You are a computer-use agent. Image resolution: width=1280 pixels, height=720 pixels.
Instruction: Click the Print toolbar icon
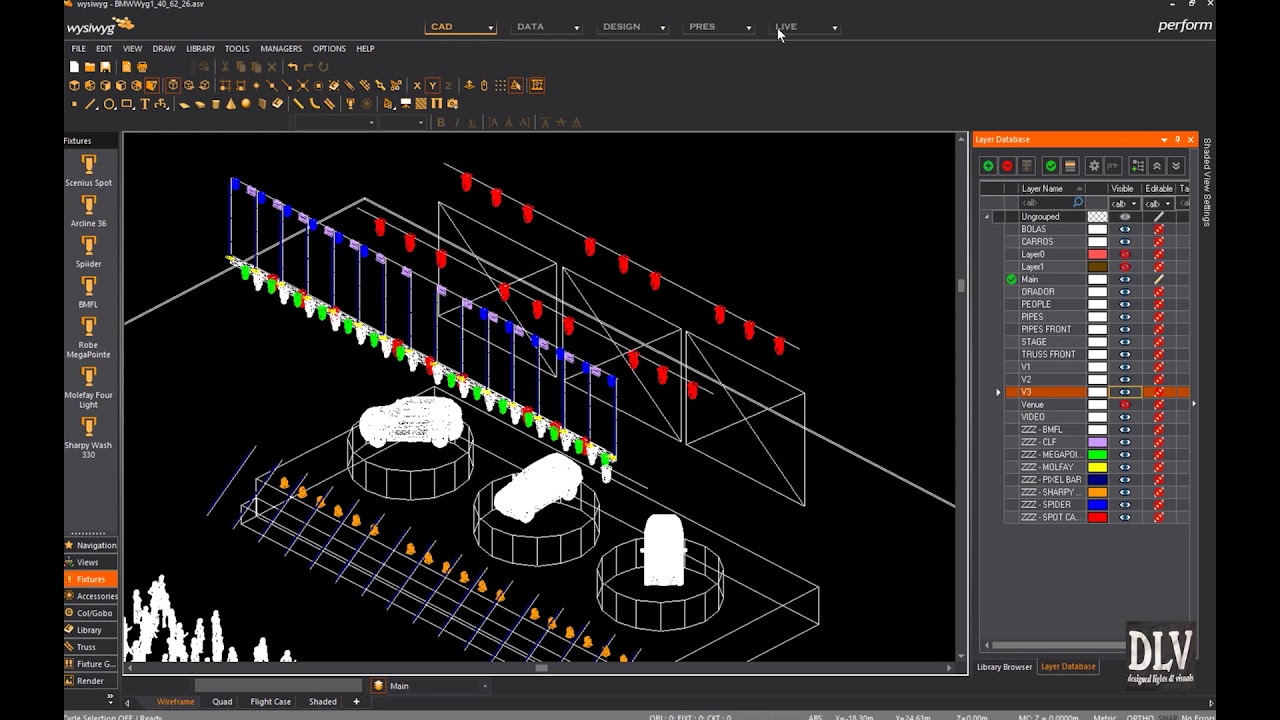coord(142,67)
